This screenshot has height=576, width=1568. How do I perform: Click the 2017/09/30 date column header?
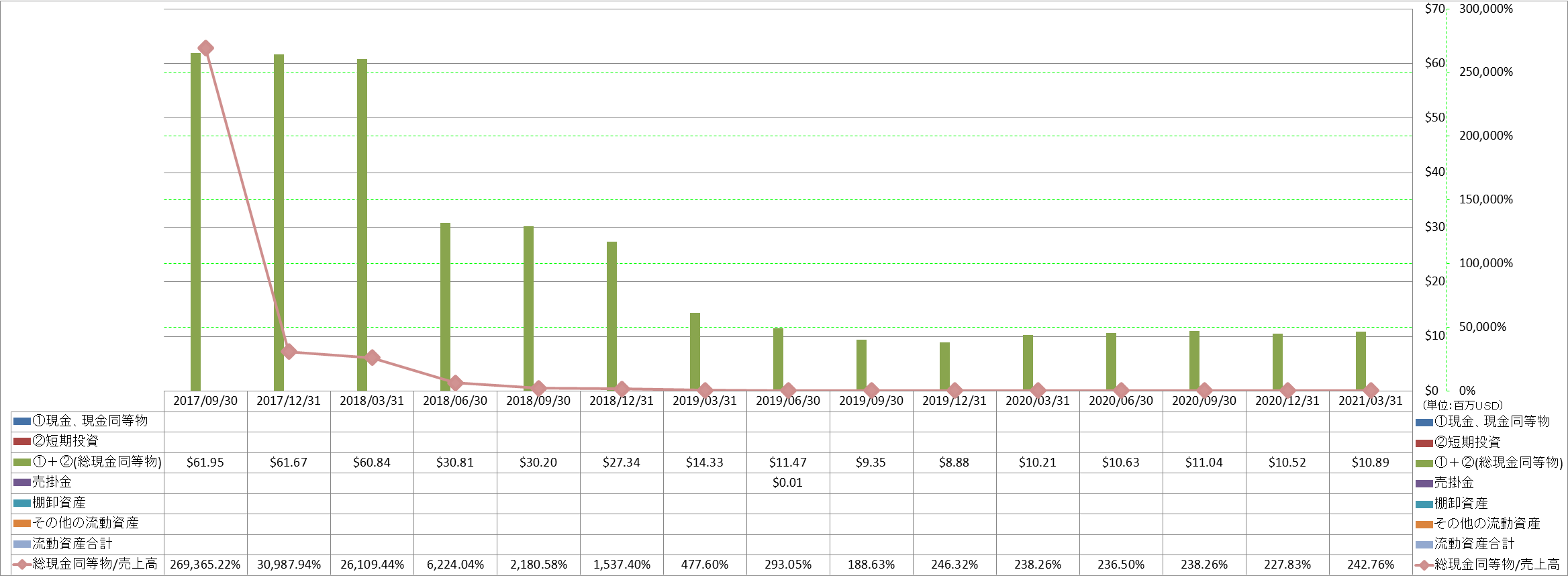(205, 401)
